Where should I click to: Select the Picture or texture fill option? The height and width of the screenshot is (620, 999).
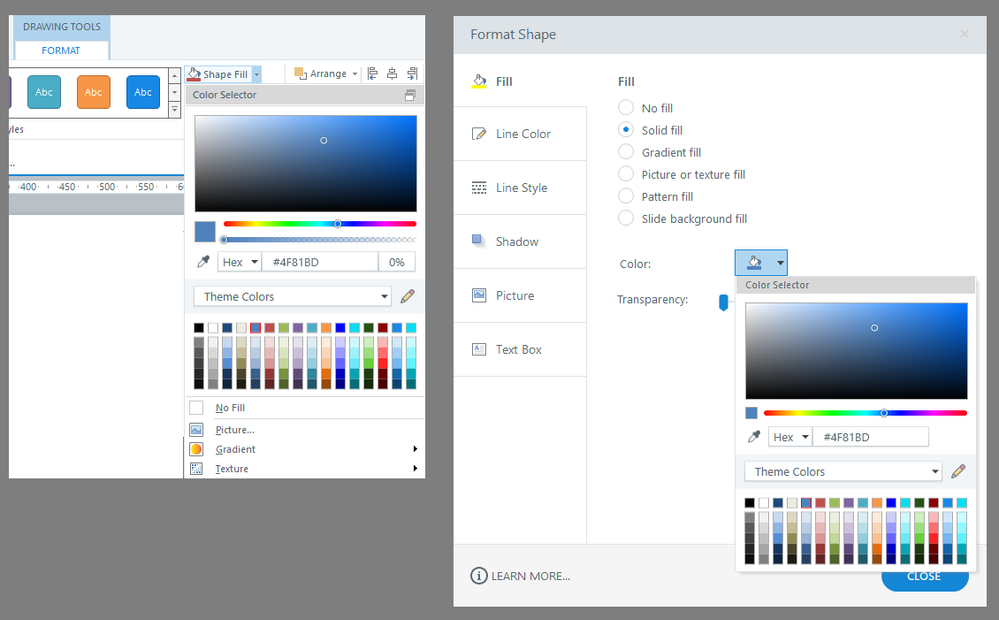tap(626, 174)
